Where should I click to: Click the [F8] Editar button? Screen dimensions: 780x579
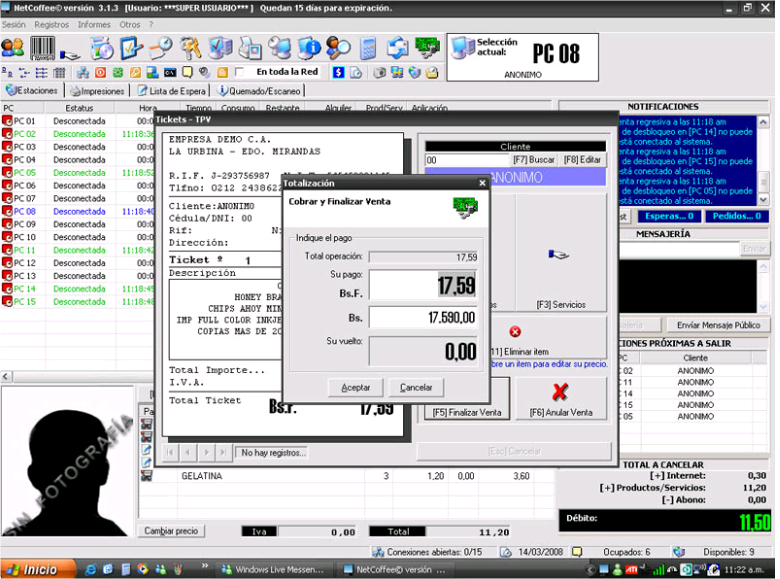pyautogui.click(x=582, y=160)
